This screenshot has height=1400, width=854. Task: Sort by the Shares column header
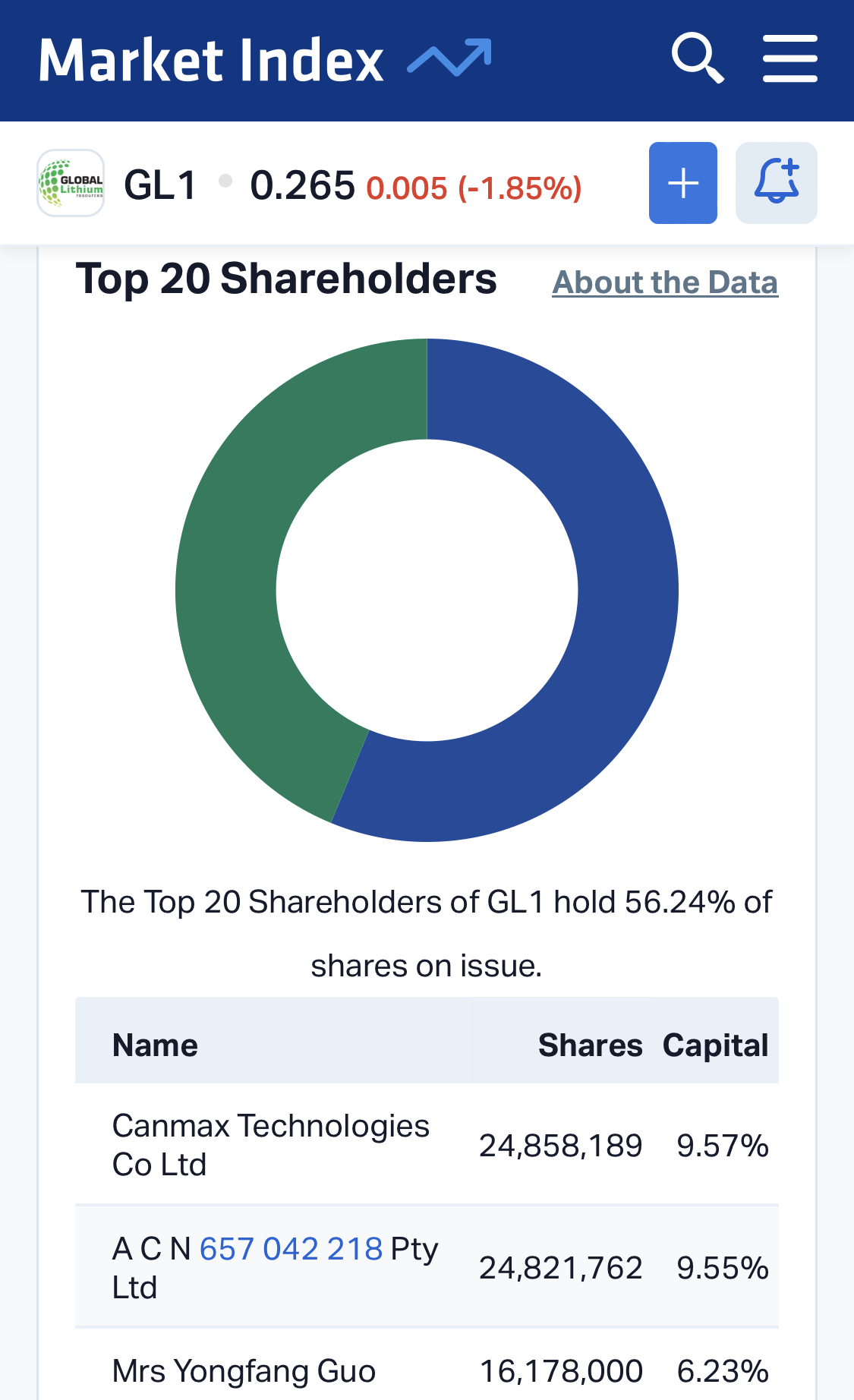590,1045
